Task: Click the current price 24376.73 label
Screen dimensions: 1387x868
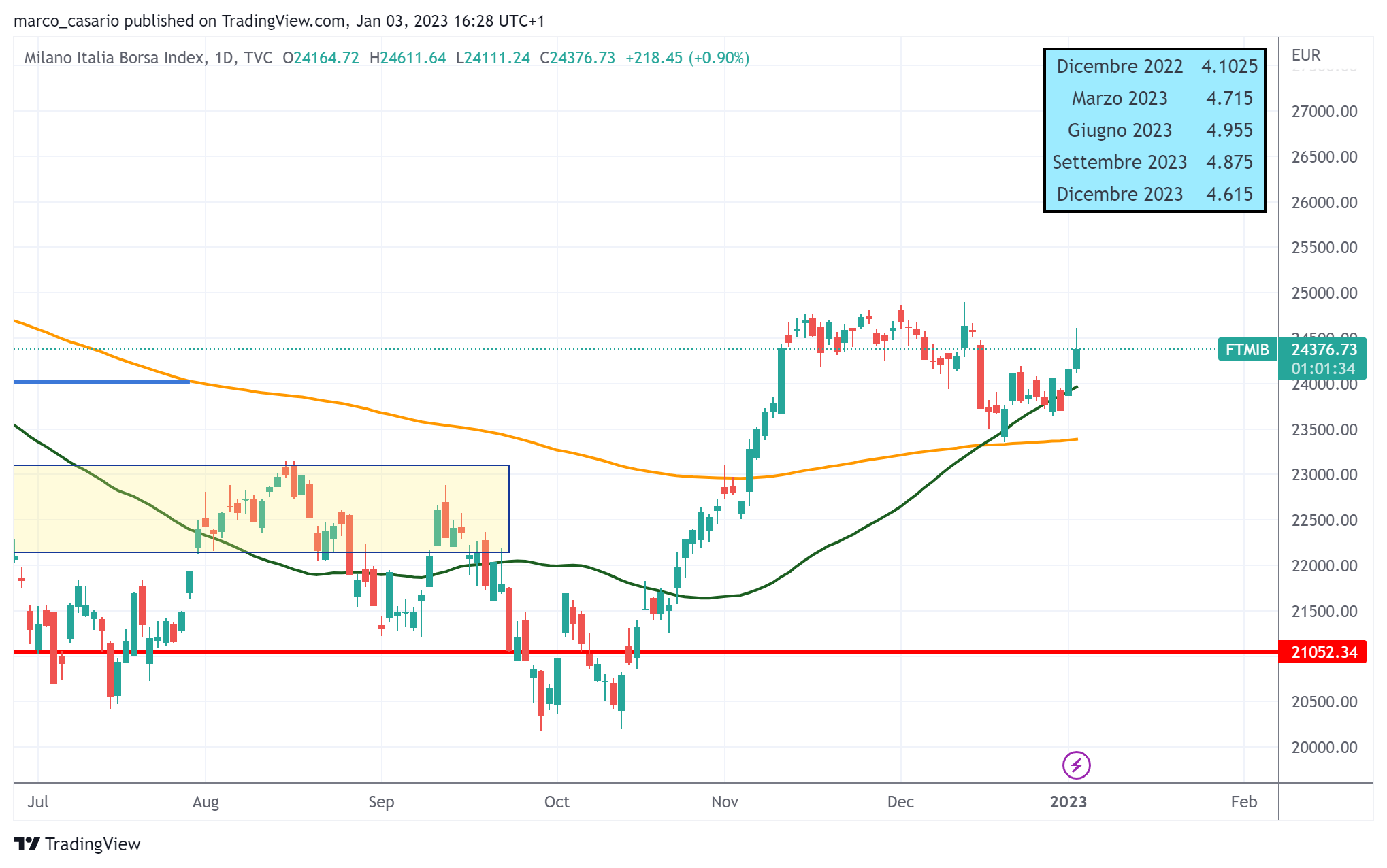Action: pyautogui.click(x=1324, y=350)
